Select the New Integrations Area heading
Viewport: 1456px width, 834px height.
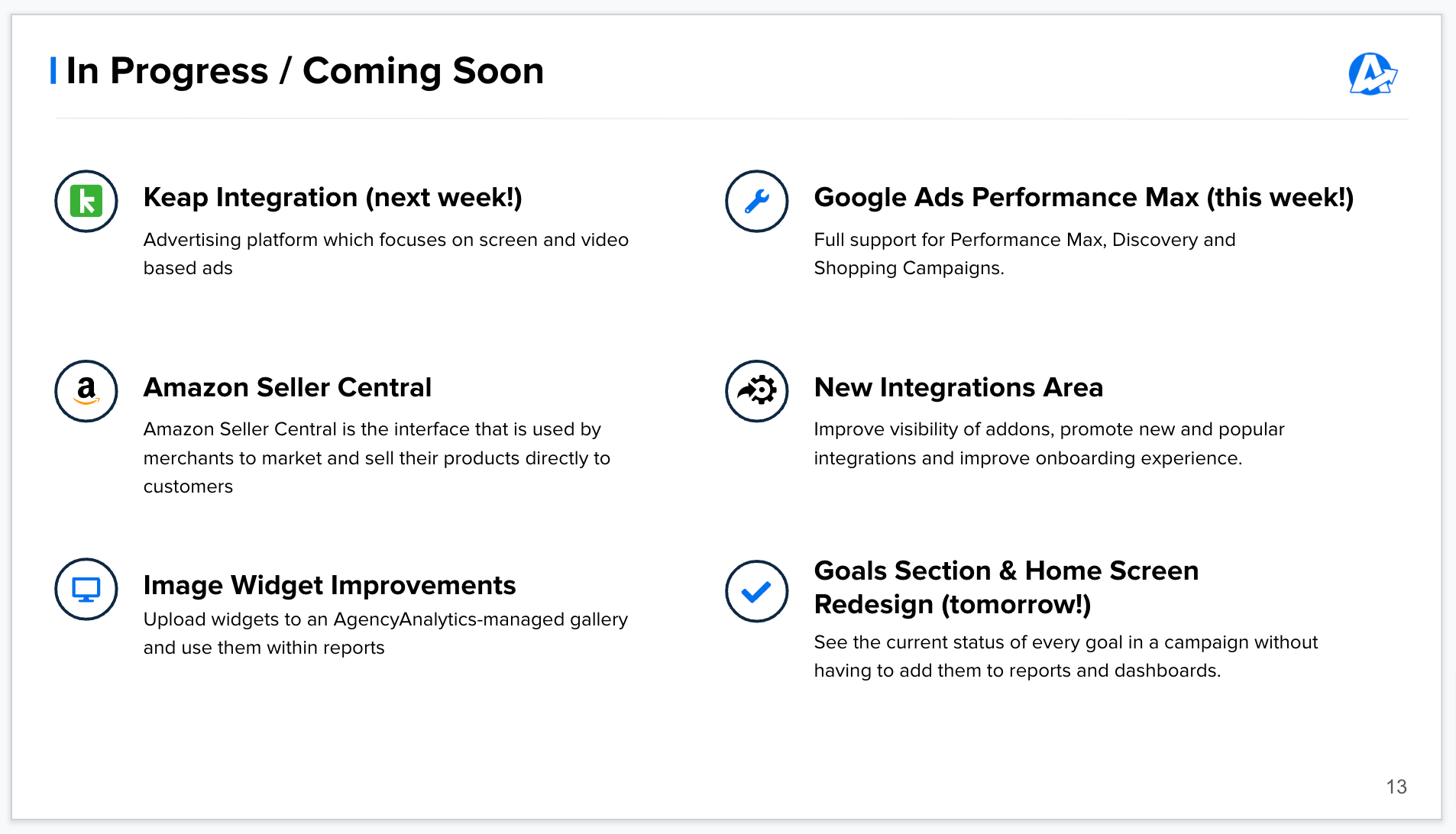pos(959,387)
